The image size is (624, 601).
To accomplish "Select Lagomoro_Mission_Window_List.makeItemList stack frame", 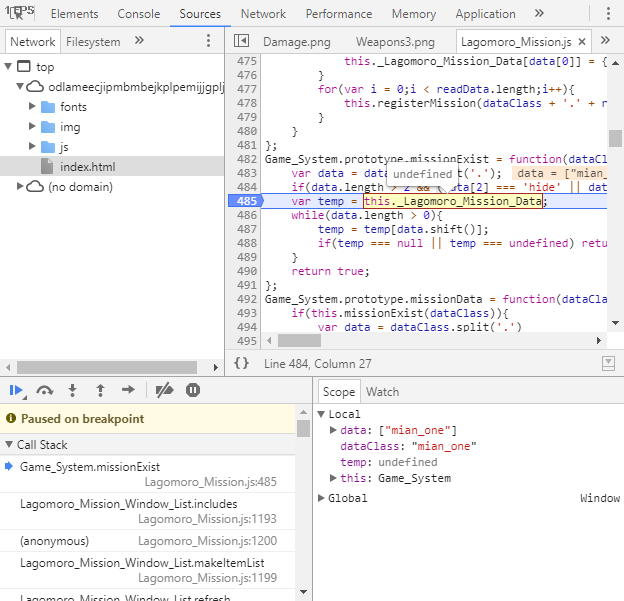I will [147, 570].
